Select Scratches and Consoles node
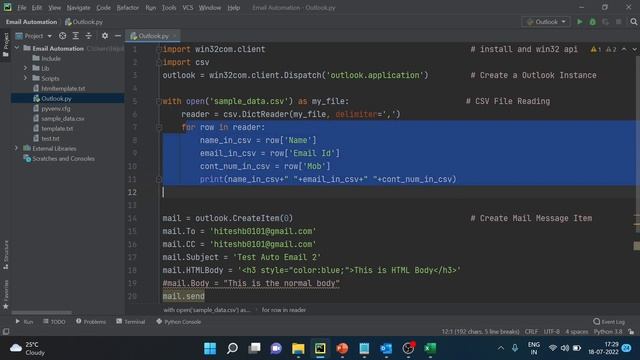Viewport: 640px width, 360px height. click(59, 158)
